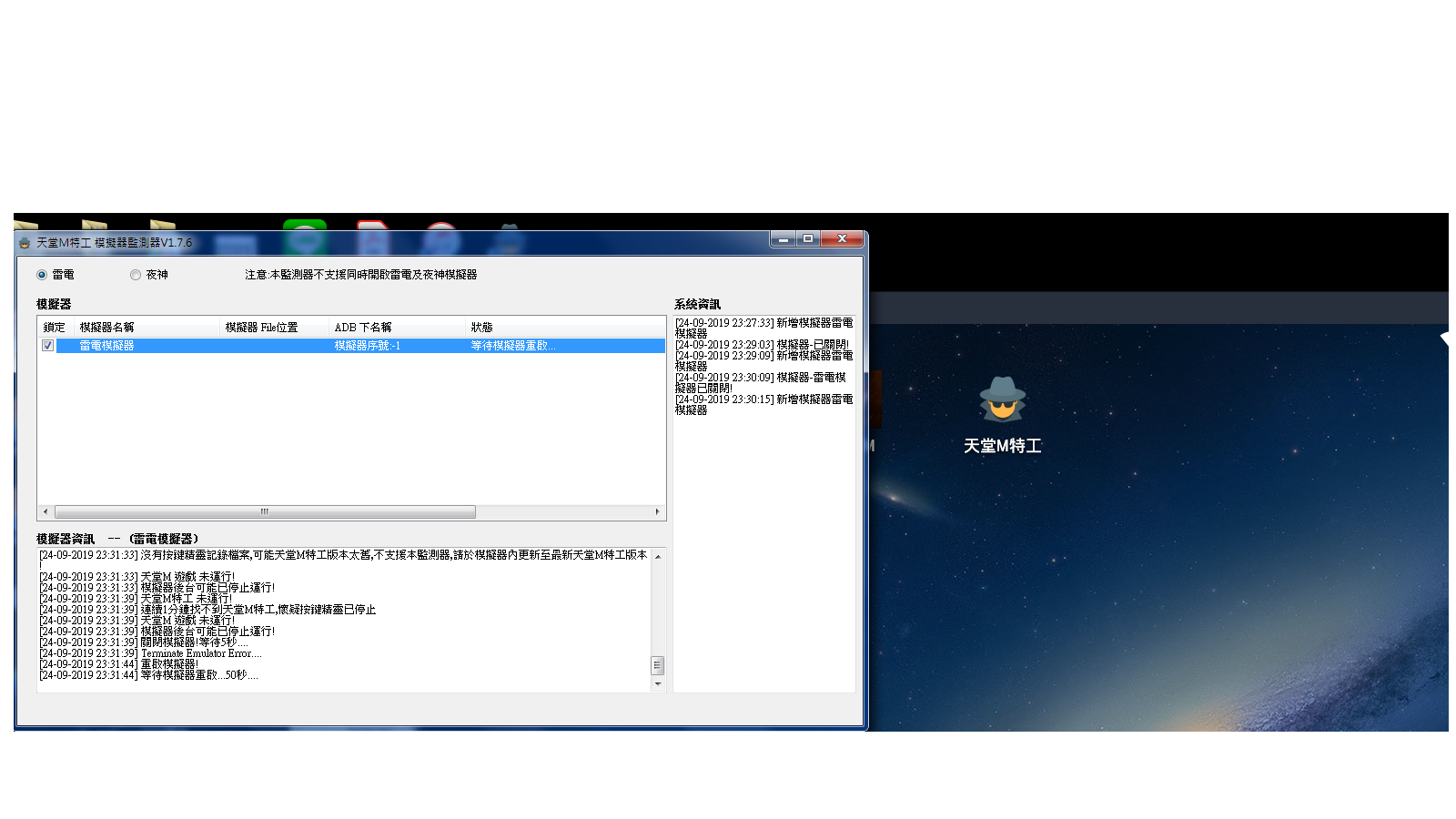
Task: Select the 夜神 emulator radio button
Action: [136, 274]
